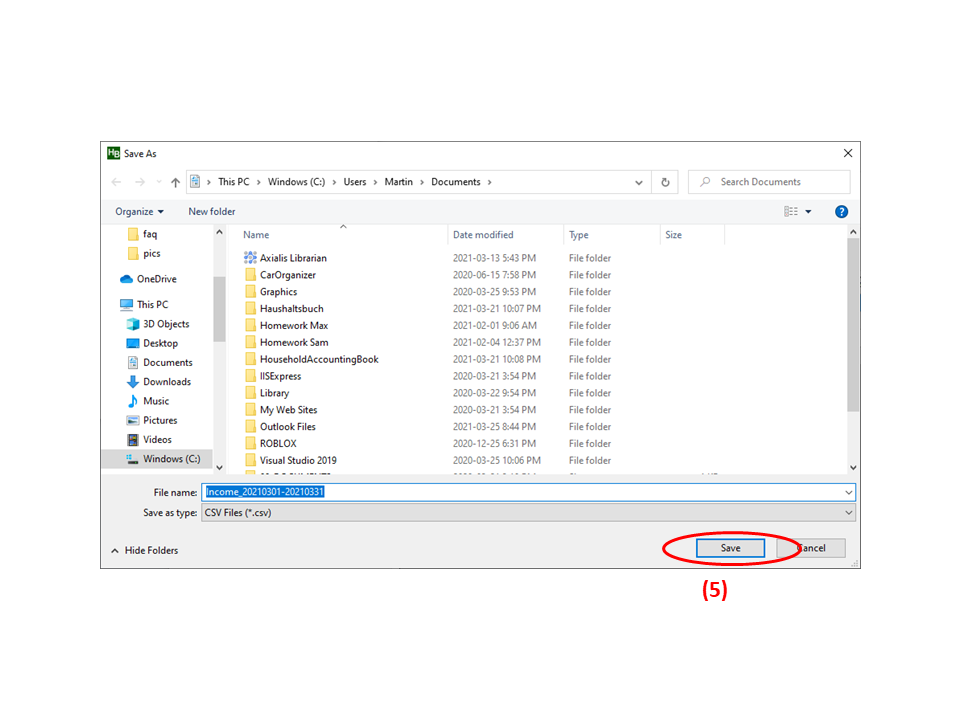Click New folder in the toolbar
The height and width of the screenshot is (720, 960).
click(x=212, y=211)
